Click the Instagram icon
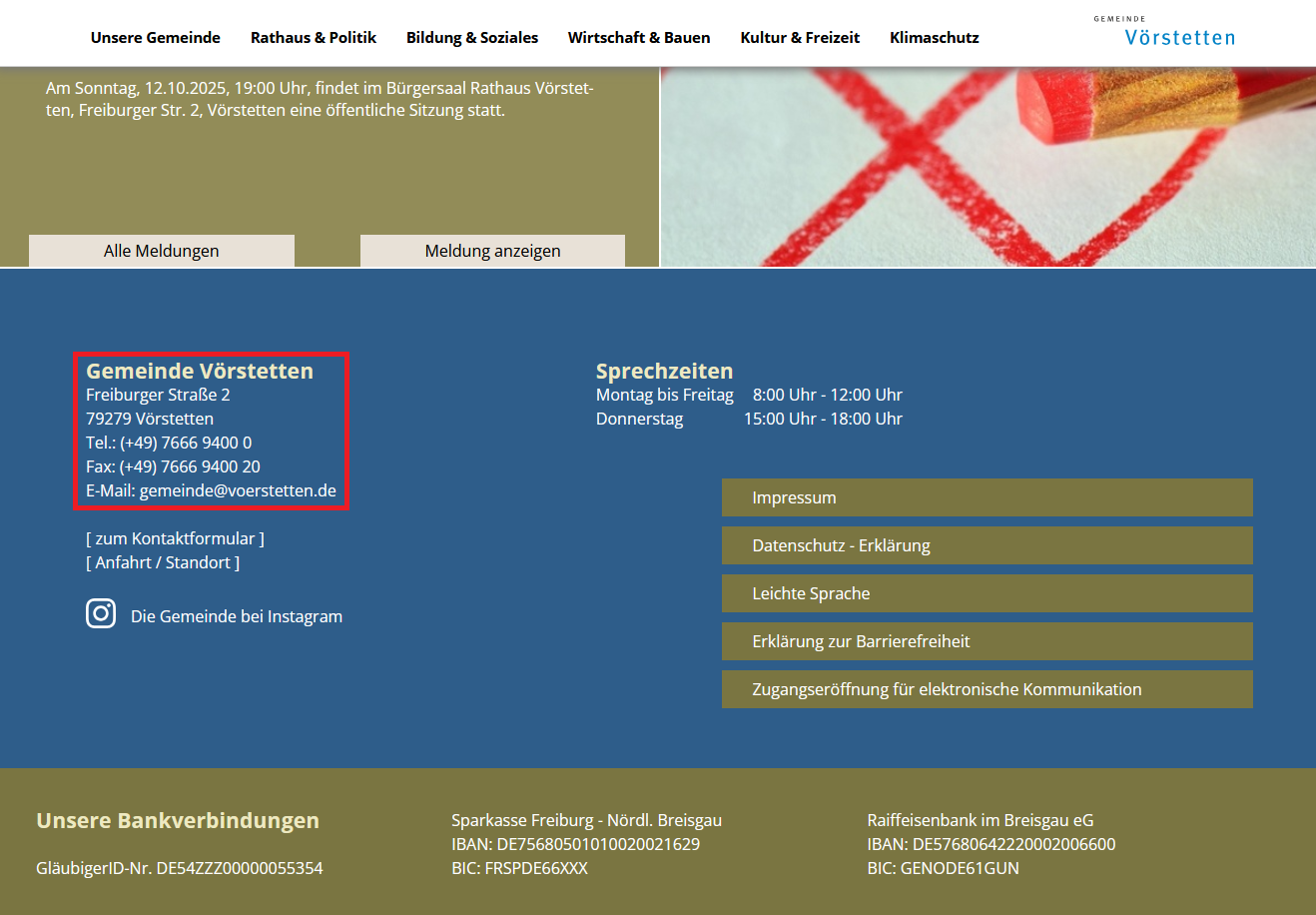 101,613
